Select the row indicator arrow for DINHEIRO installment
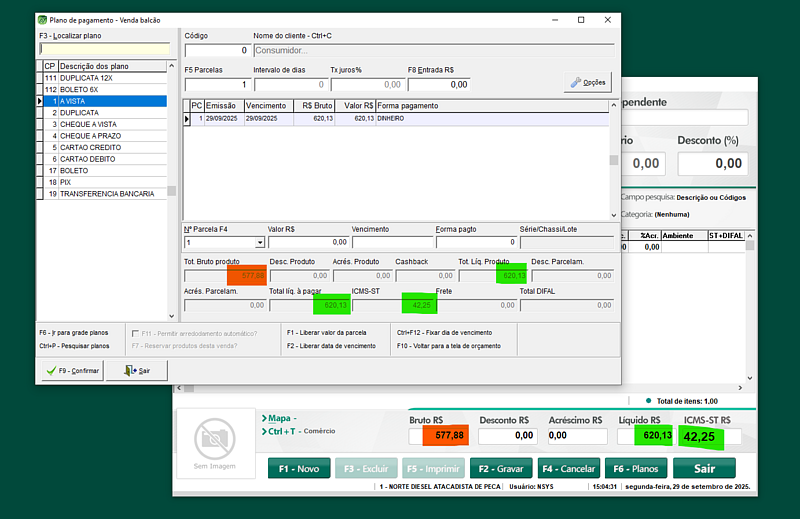The image size is (800, 519). click(x=186, y=118)
